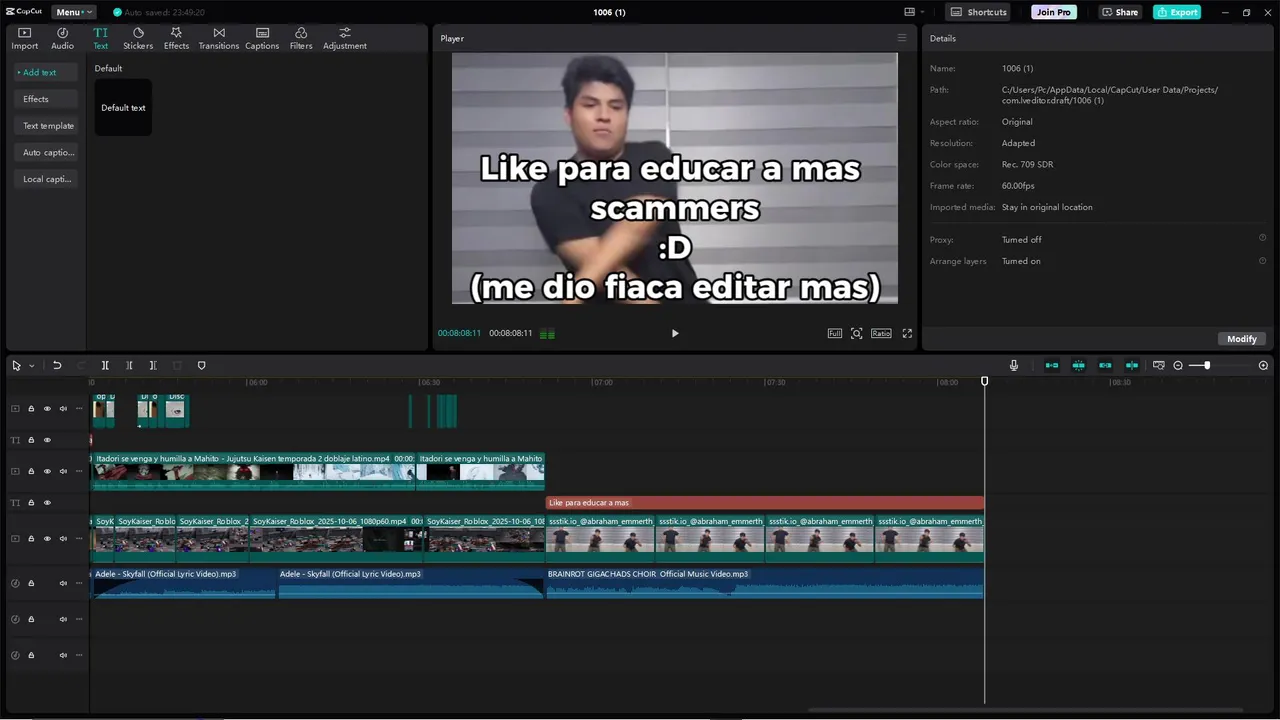Mute the Adele Skyfall audio track
Screen dimensions: 1280x720
coord(63,583)
